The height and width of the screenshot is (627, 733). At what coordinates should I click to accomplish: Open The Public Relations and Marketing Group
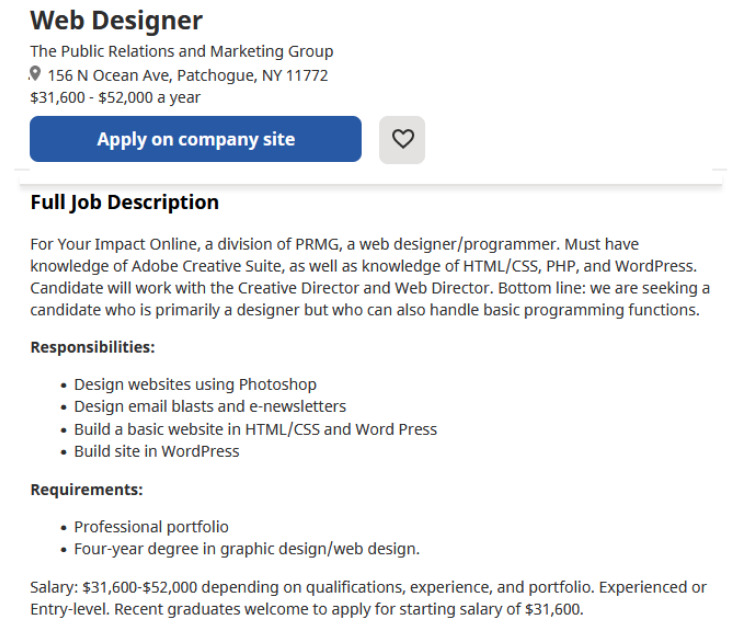pos(181,51)
